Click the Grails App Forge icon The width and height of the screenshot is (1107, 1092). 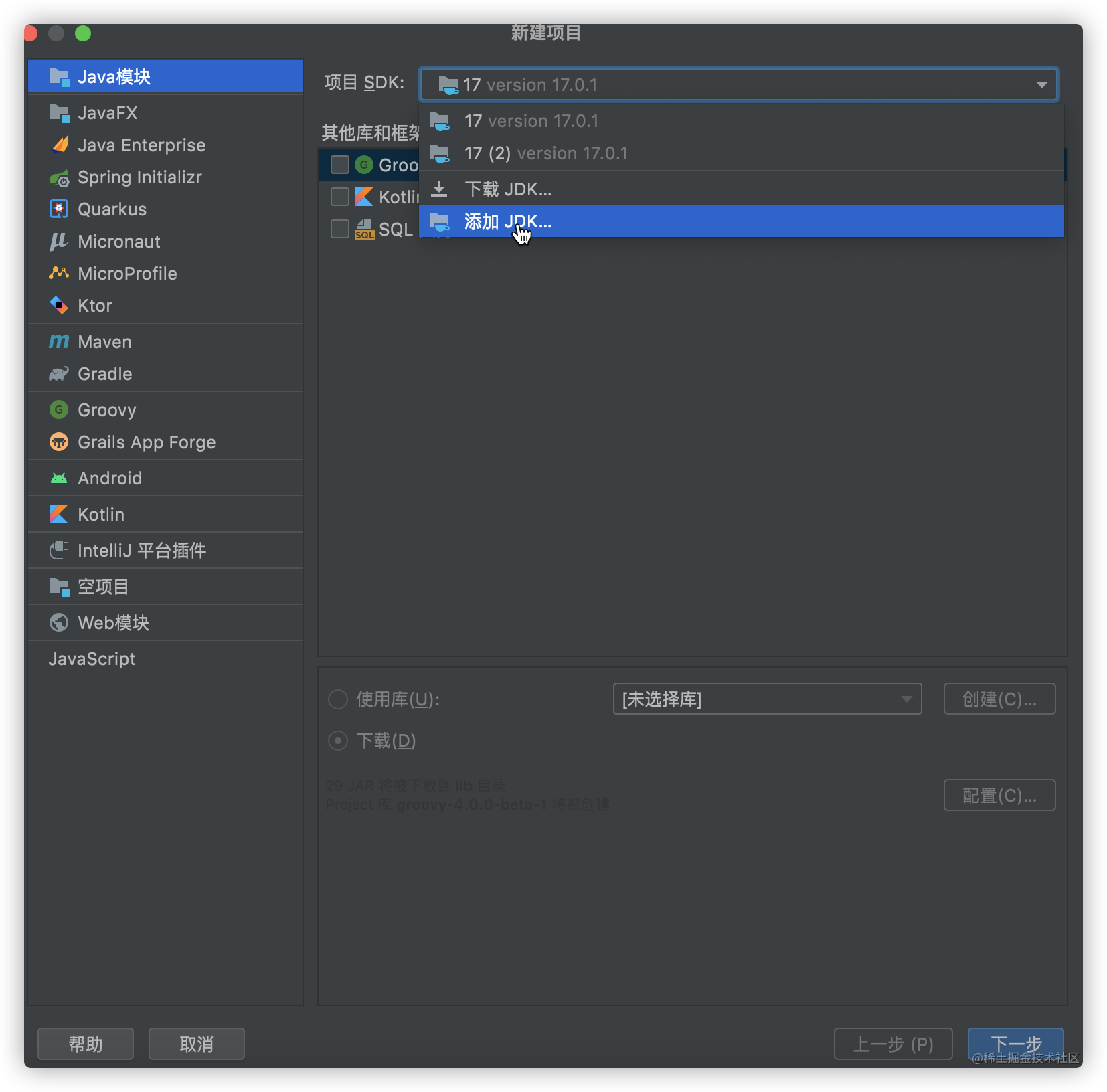tap(59, 442)
